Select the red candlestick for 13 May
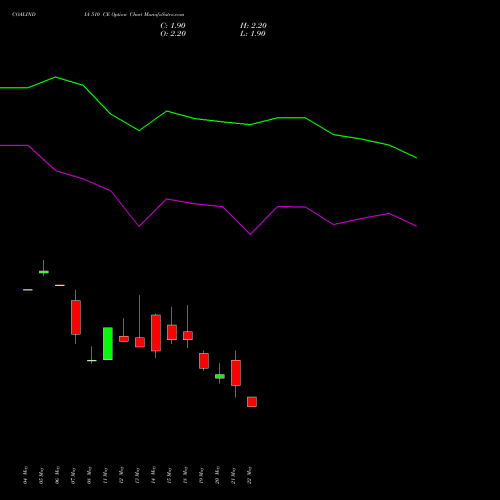This screenshot has width=500, height=500. tap(140, 342)
